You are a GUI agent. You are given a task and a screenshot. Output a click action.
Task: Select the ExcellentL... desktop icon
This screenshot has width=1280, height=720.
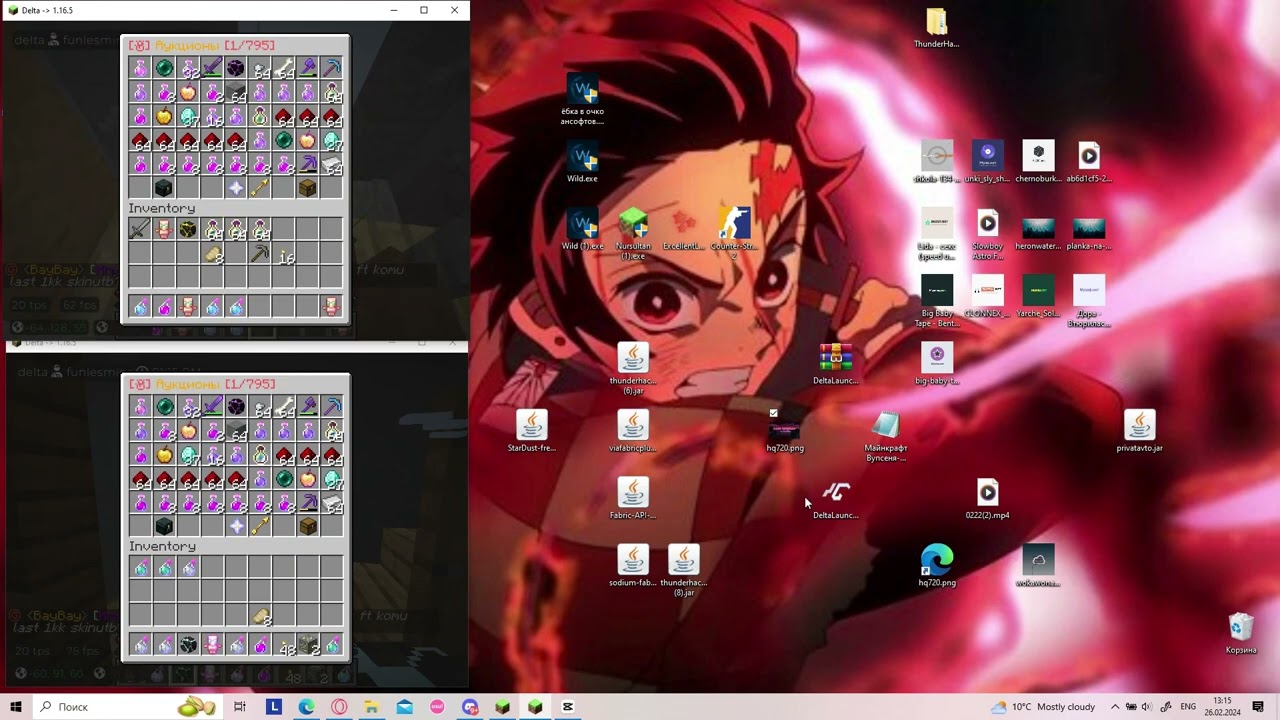click(683, 230)
